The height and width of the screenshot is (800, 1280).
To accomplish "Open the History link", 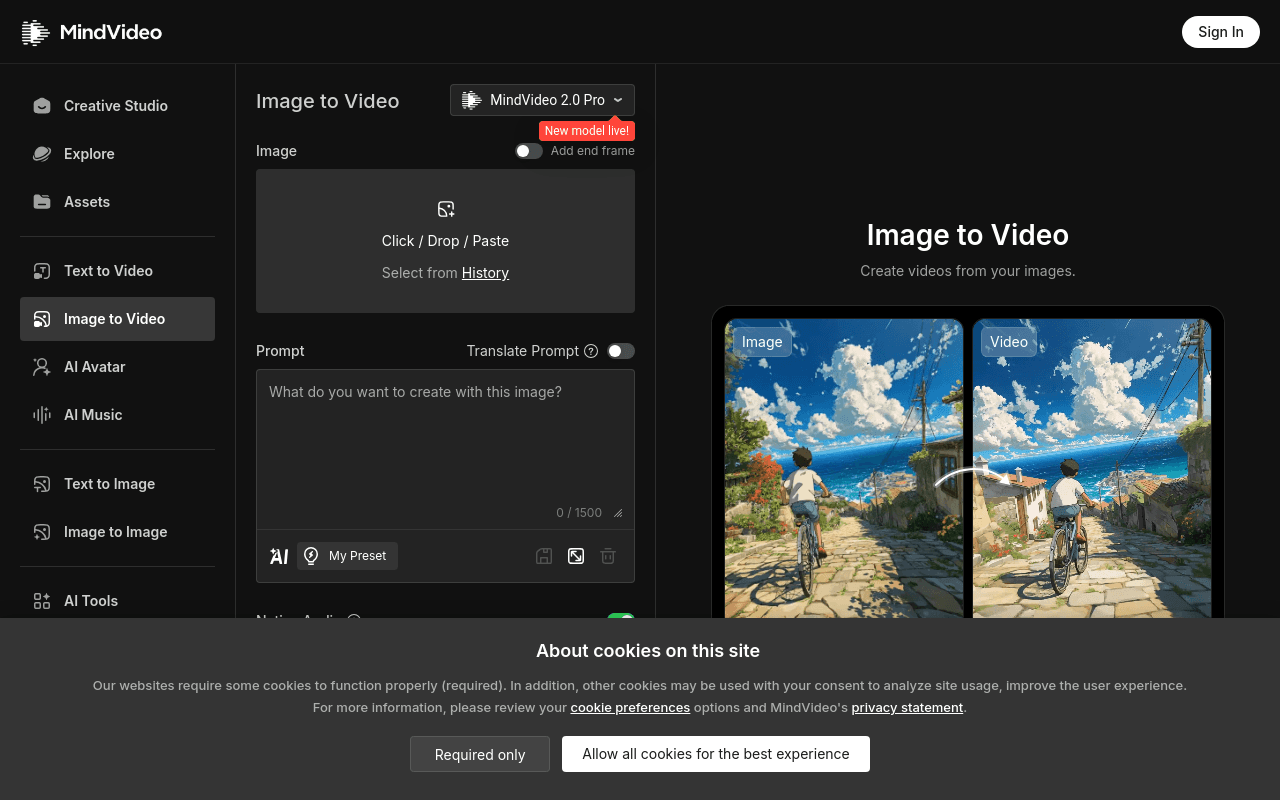I will tap(485, 273).
